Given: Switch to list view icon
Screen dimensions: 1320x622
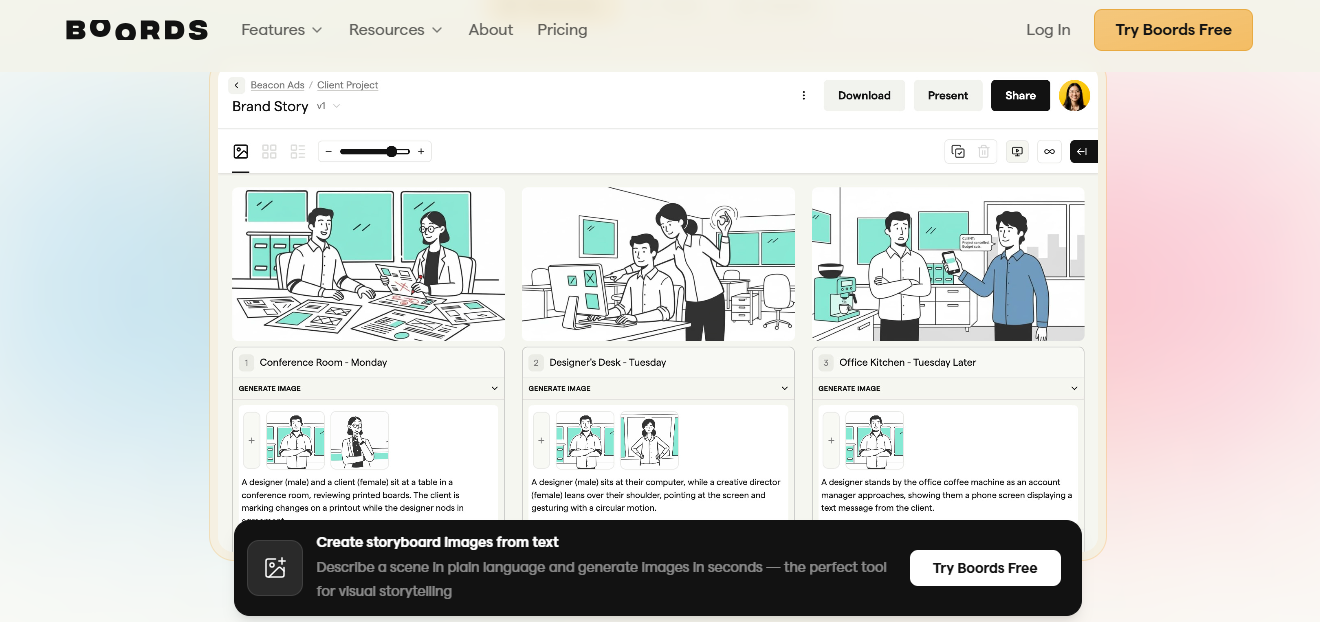Looking at the screenshot, I should pos(298,152).
